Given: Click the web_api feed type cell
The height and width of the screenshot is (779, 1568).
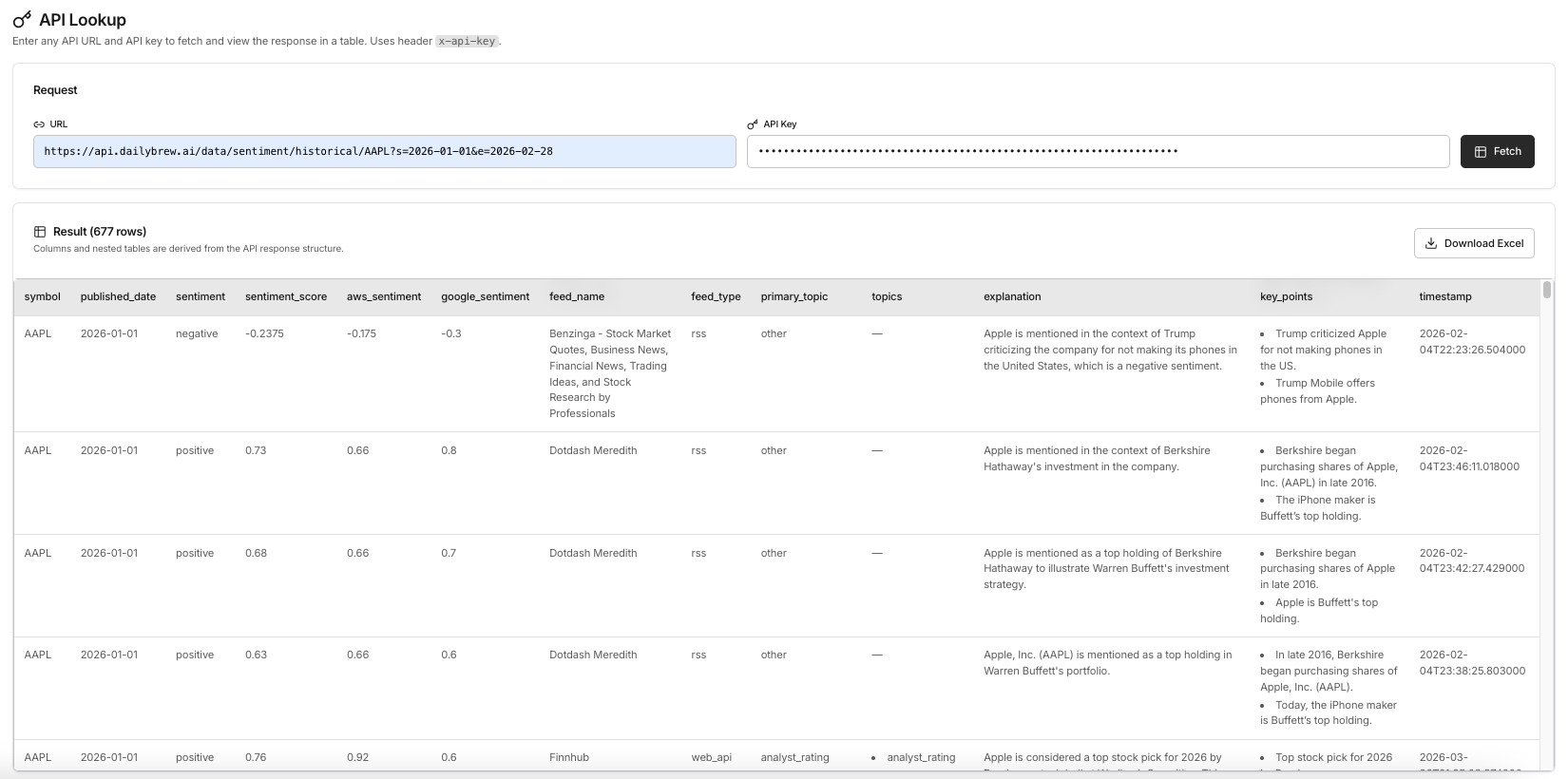Looking at the screenshot, I should (x=711, y=757).
